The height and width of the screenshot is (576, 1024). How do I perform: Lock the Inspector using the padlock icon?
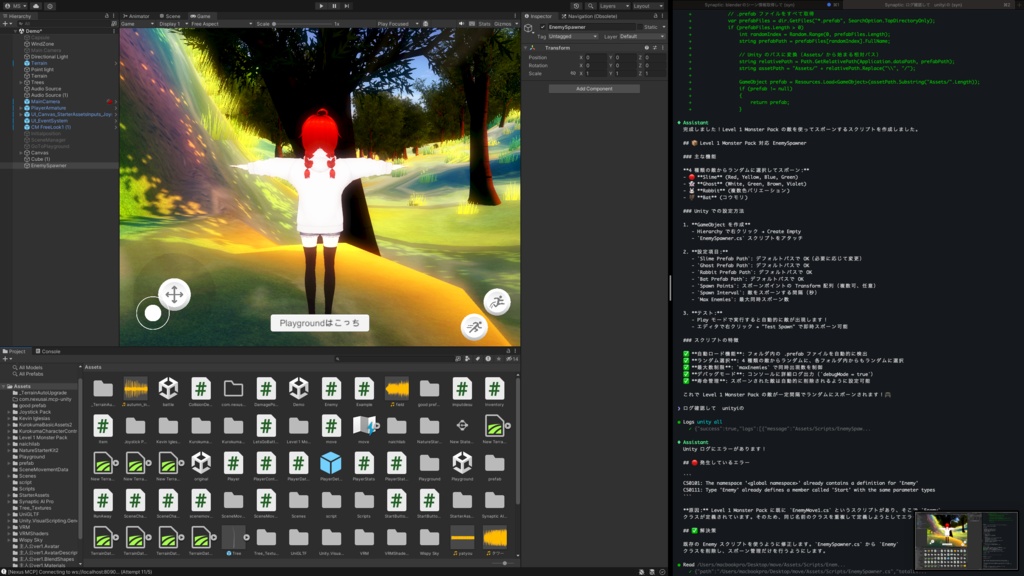click(656, 16)
